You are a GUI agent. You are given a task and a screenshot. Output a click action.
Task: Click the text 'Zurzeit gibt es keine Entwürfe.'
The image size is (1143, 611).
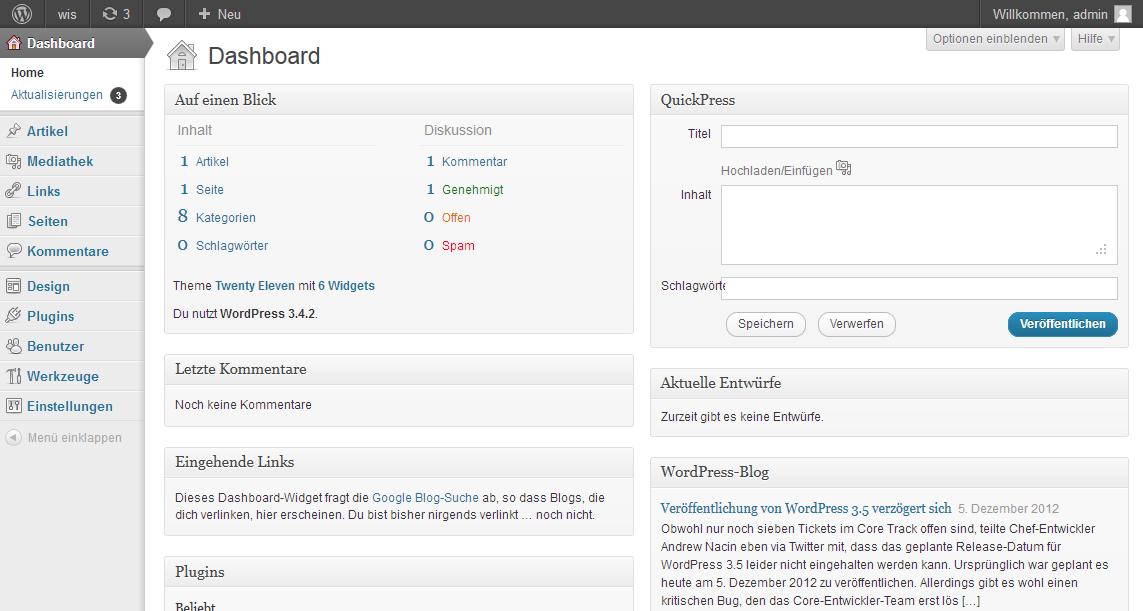(742, 417)
